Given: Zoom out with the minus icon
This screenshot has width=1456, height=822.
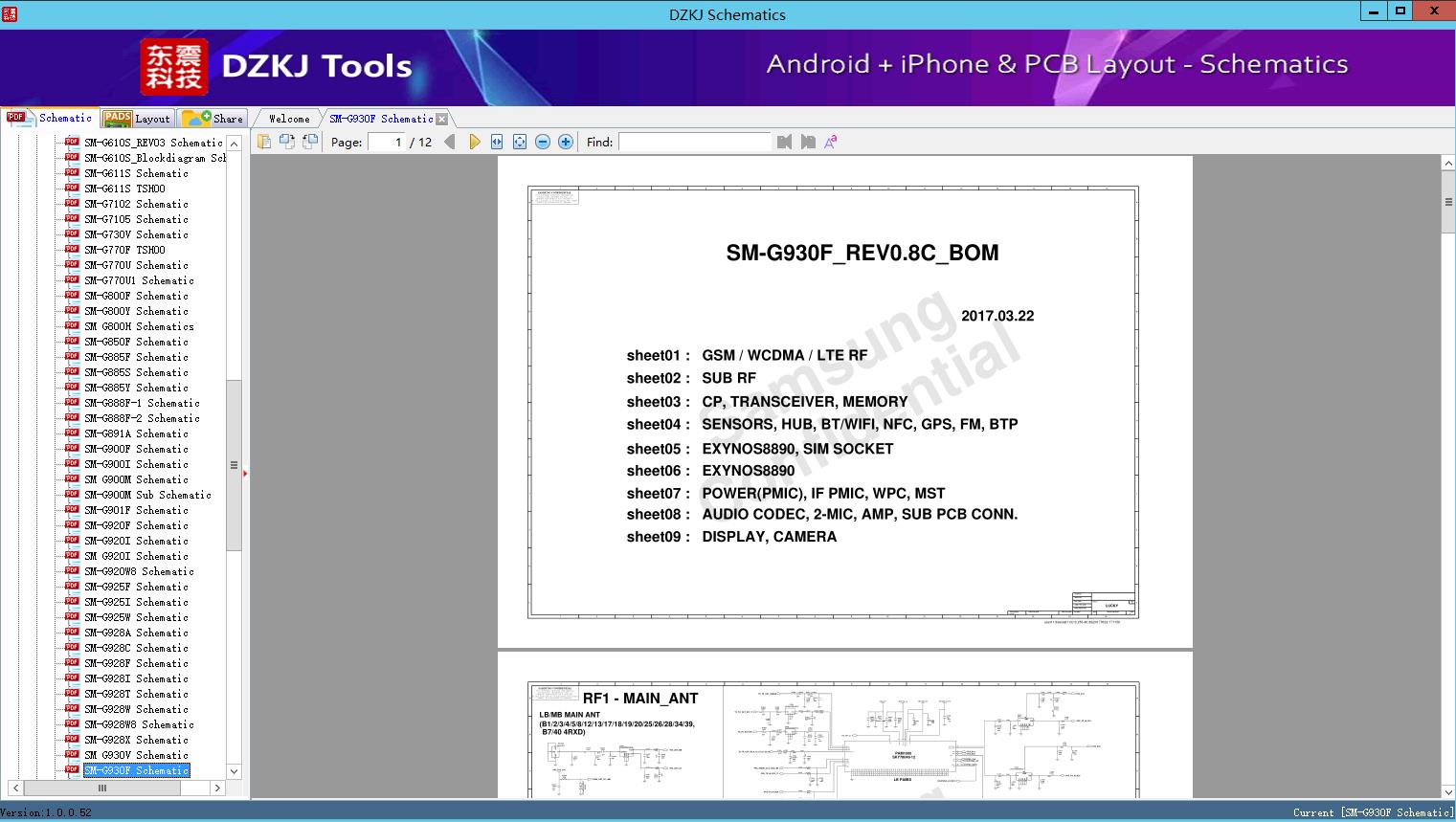Looking at the screenshot, I should pyautogui.click(x=543, y=142).
